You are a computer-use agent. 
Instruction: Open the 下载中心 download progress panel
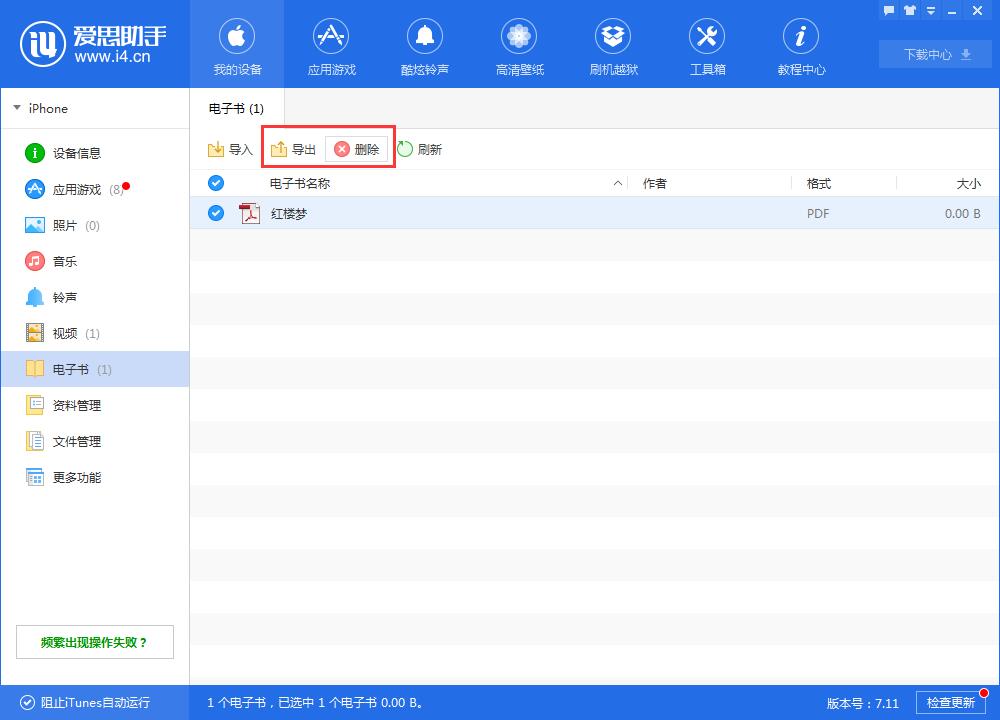[934, 54]
